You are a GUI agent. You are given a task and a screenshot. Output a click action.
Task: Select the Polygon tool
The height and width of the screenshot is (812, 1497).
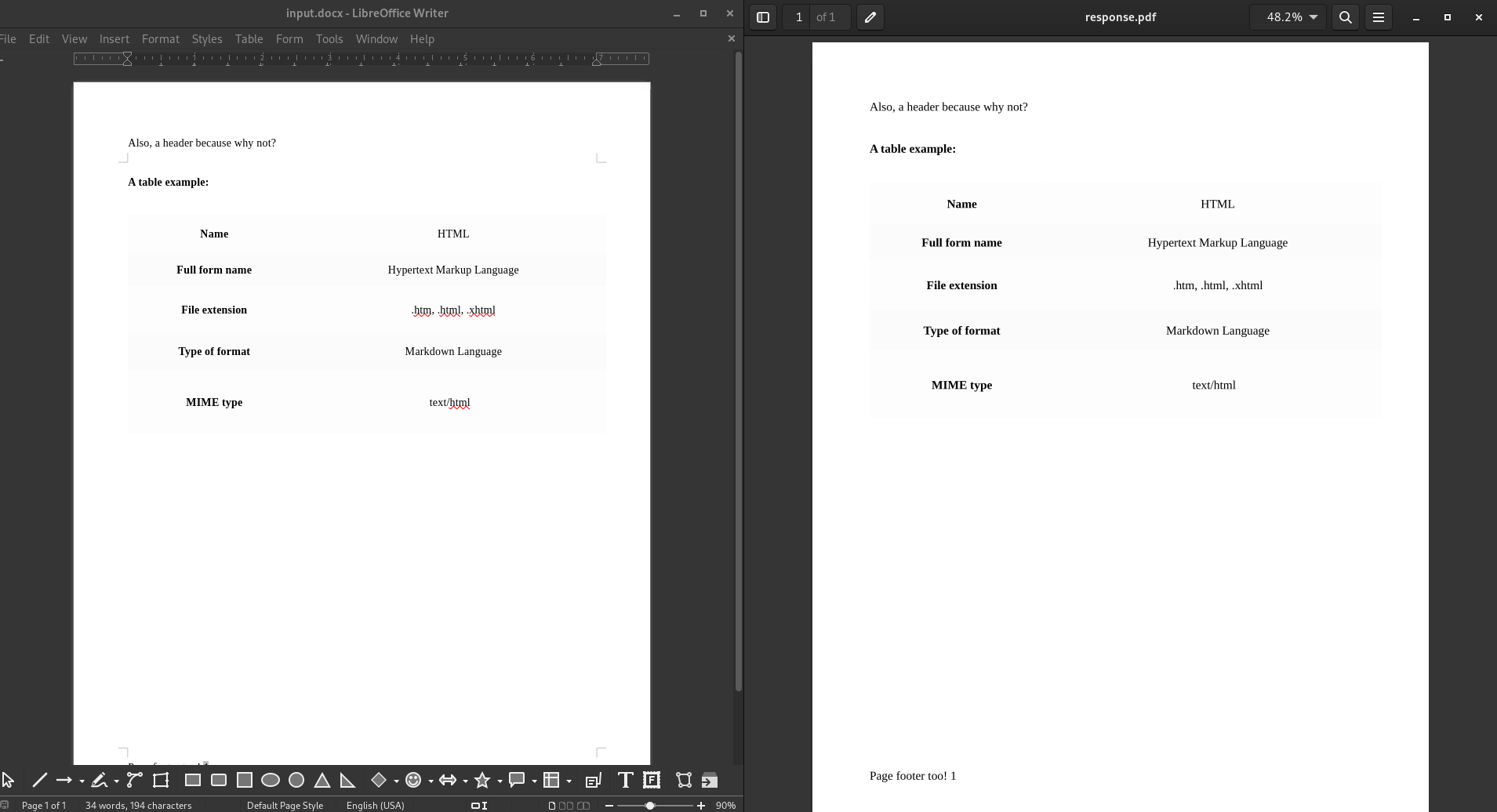click(x=161, y=780)
